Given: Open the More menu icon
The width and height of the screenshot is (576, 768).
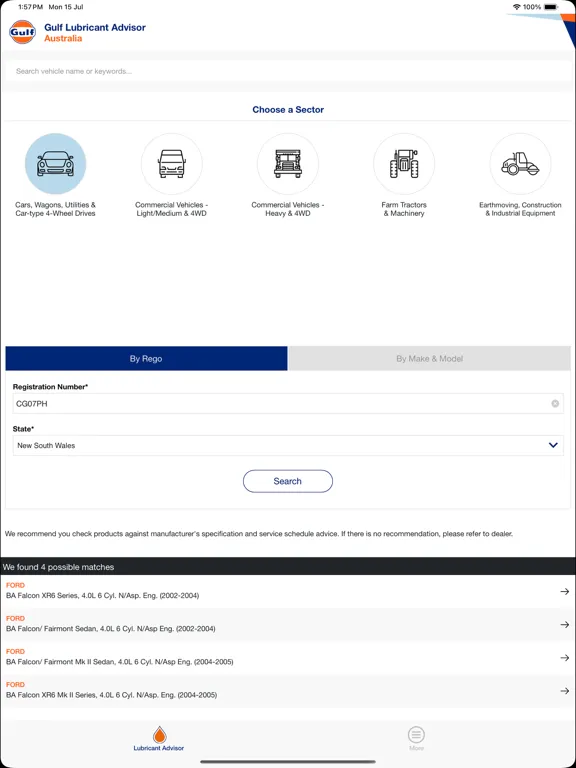Looking at the screenshot, I should 416,735.
